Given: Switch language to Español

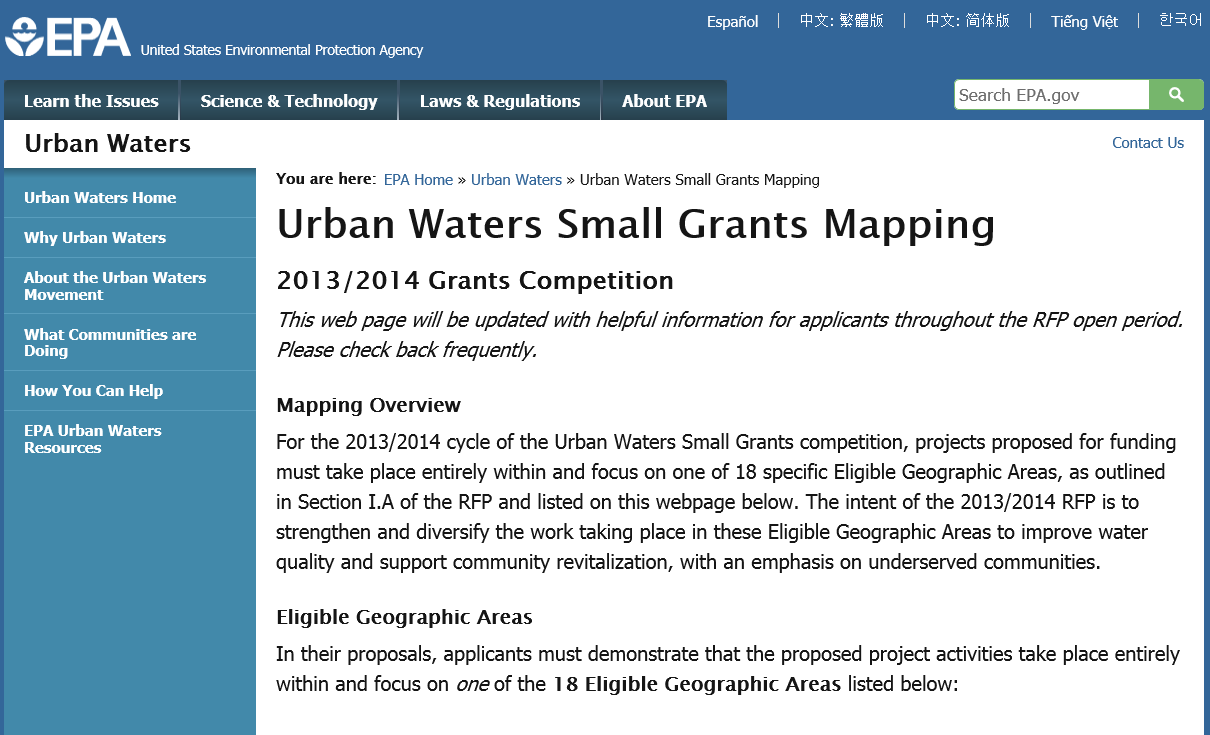Looking at the screenshot, I should pos(733,22).
